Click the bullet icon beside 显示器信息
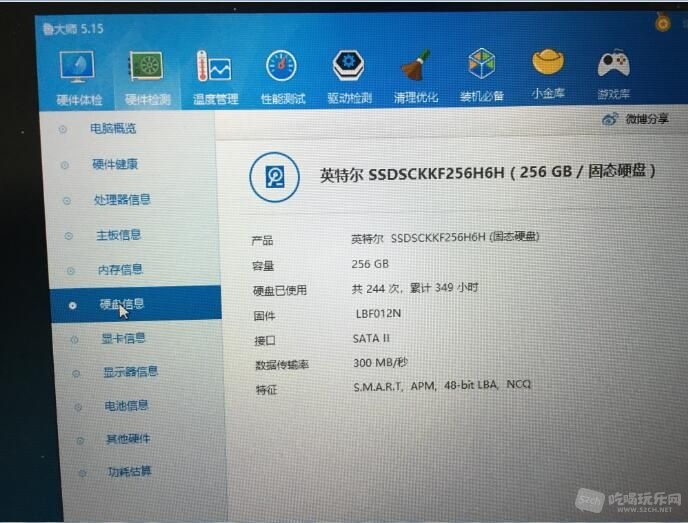This screenshot has width=688, height=523. (76, 373)
